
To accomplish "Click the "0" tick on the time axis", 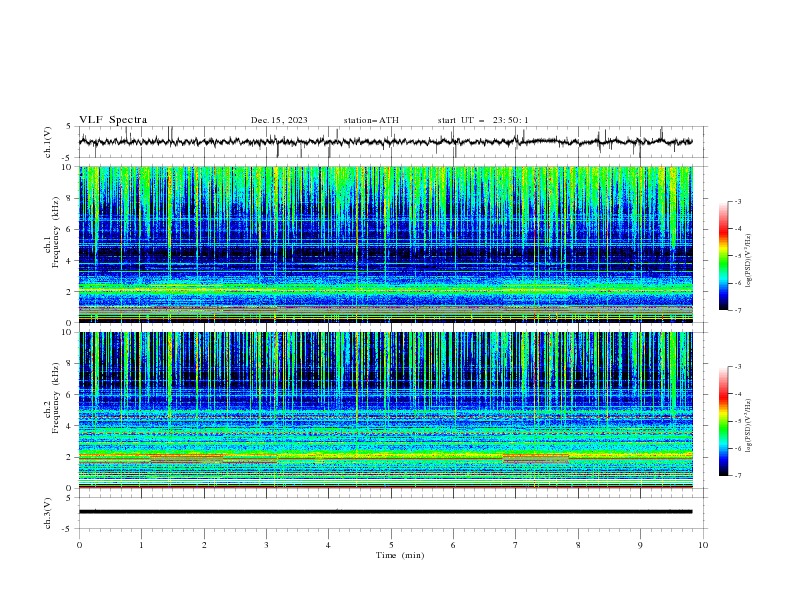I will click(x=79, y=545).
